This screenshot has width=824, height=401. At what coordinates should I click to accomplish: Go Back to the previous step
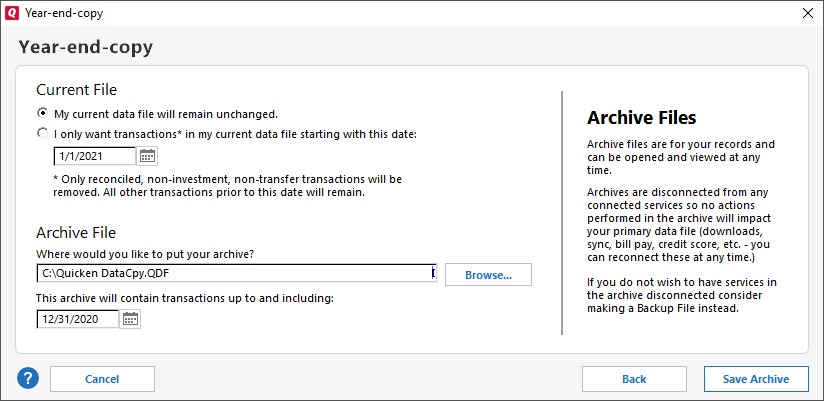pyautogui.click(x=634, y=379)
